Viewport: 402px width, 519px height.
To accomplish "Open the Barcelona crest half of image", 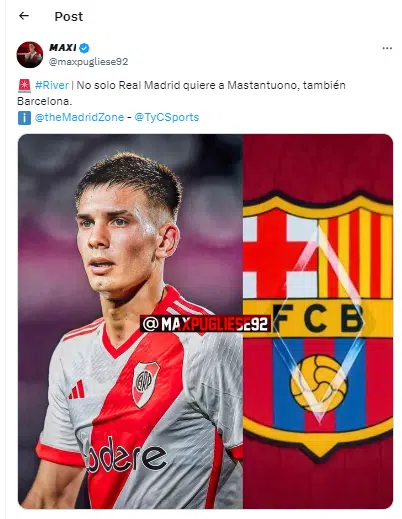I will [318, 321].
